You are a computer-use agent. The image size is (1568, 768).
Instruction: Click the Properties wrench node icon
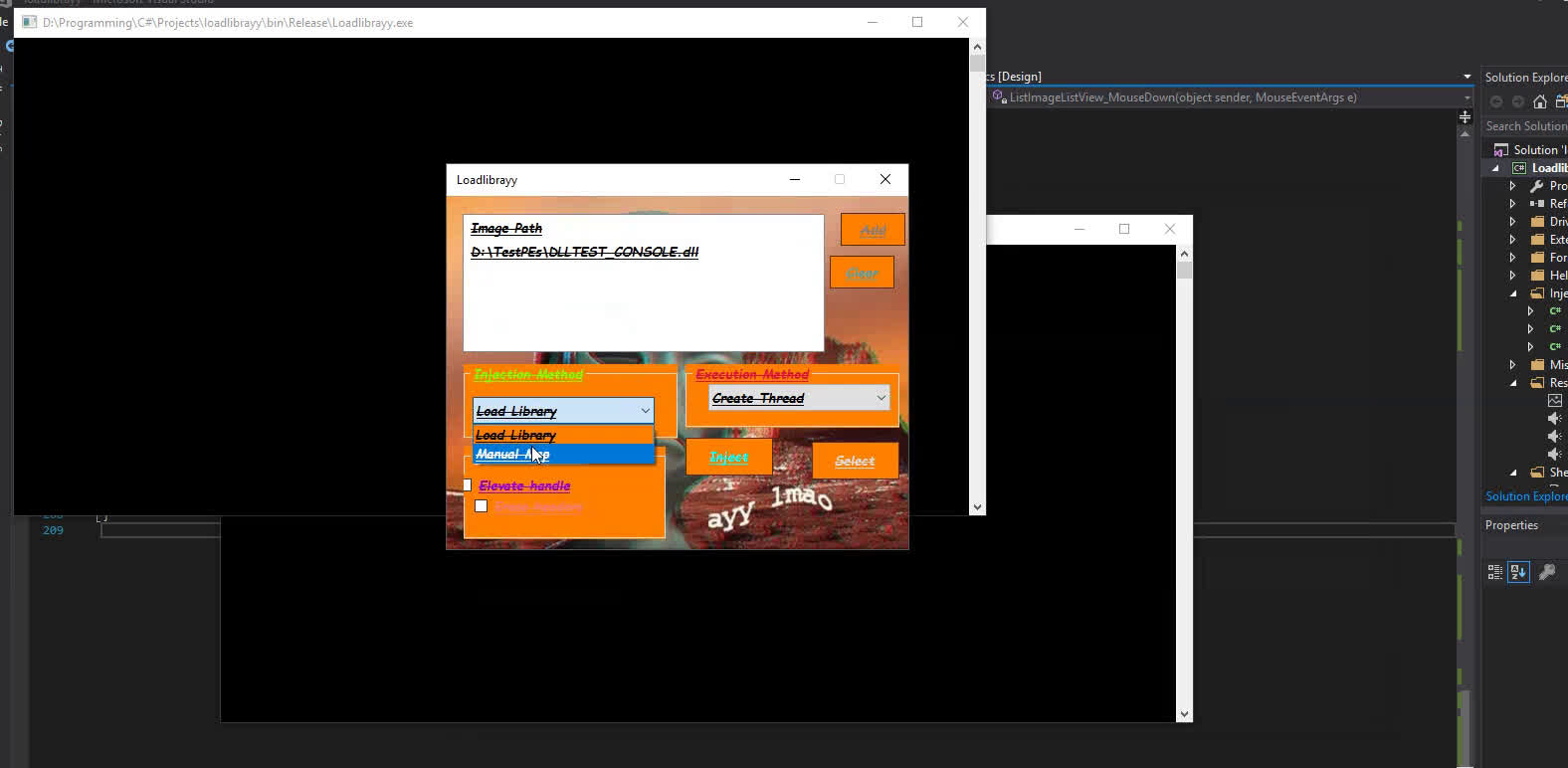1537,186
